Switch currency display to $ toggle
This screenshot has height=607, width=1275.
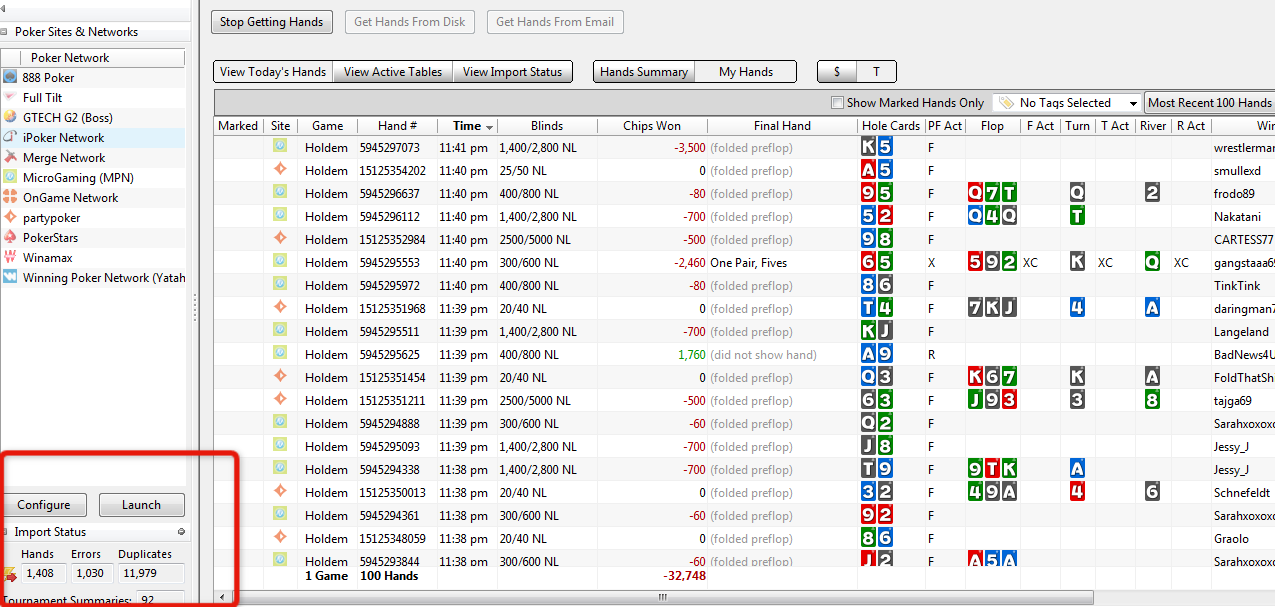coord(837,72)
